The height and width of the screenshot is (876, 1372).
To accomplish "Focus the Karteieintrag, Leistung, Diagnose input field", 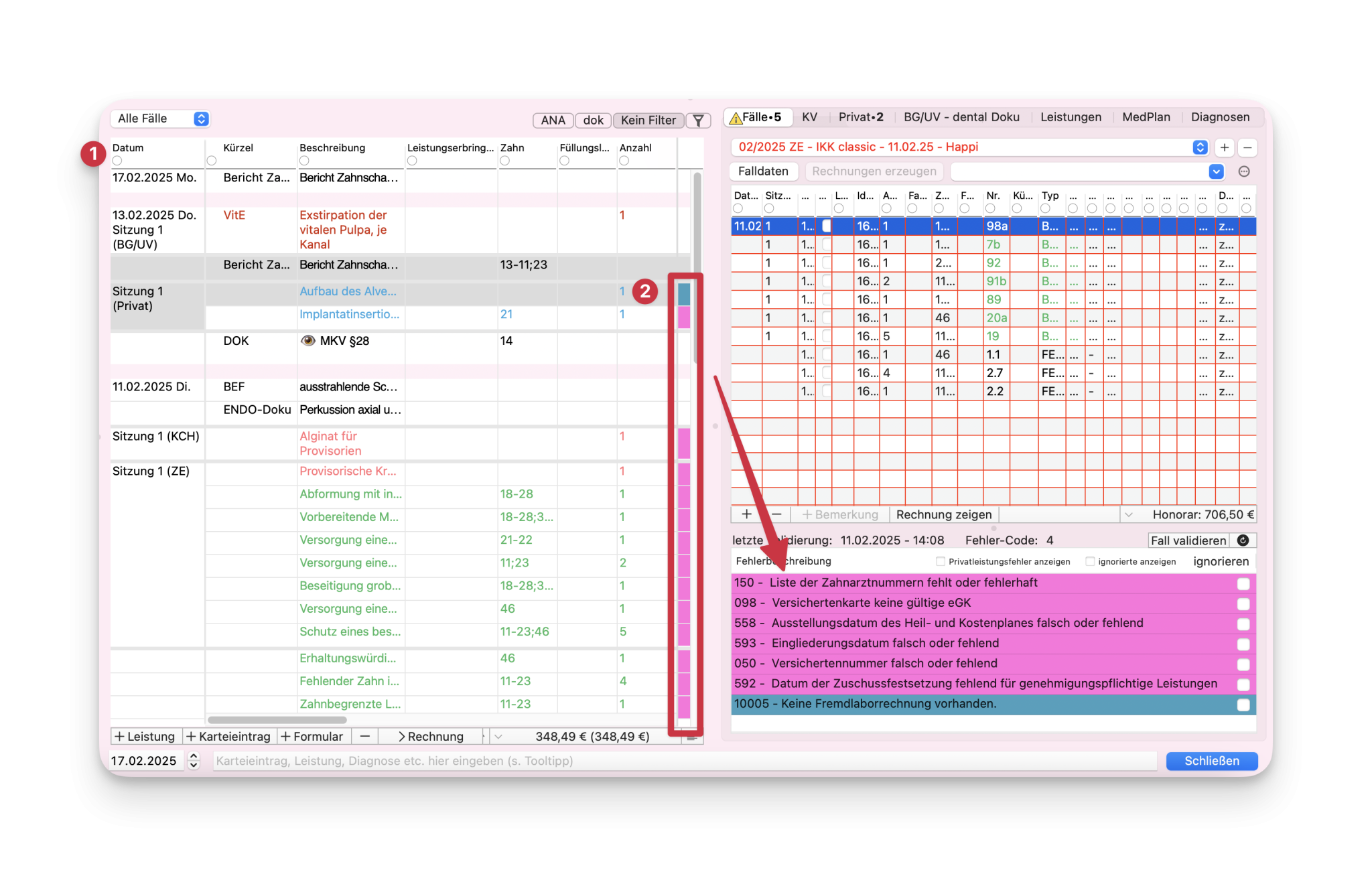I will (x=685, y=761).
